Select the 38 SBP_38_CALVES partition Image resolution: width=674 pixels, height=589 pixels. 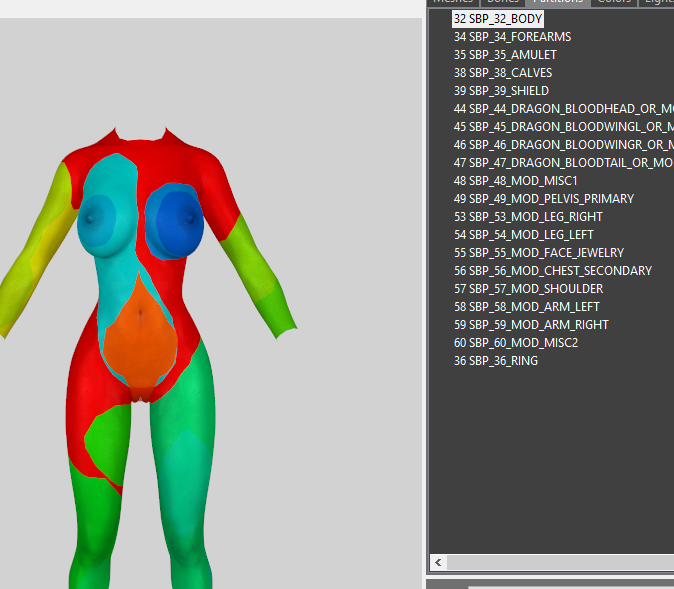point(503,73)
